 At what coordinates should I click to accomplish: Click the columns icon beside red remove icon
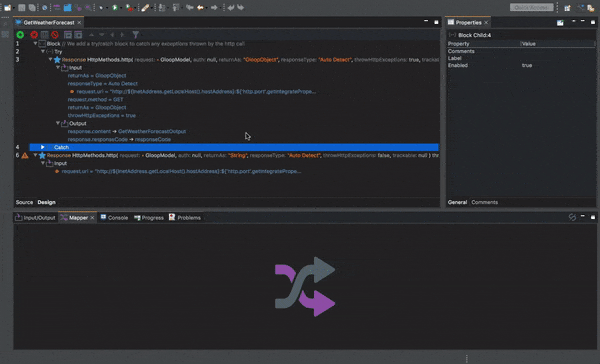click(44, 35)
